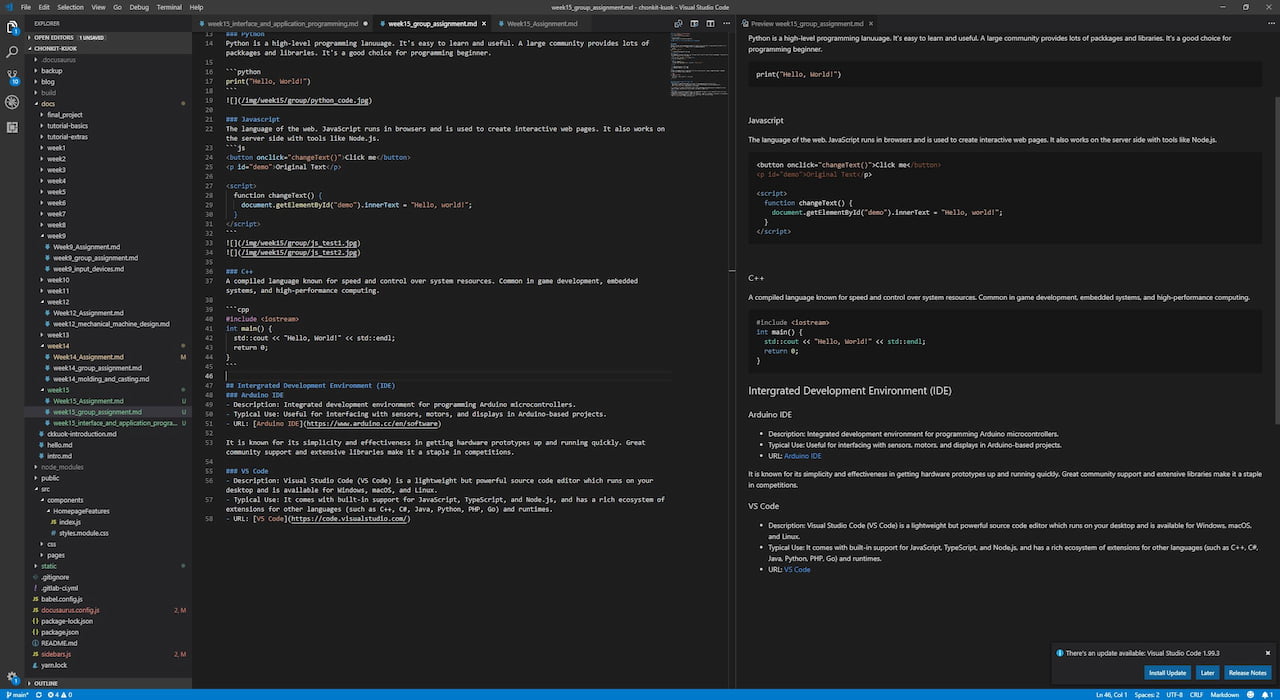1280x700 pixels.
Task: Open the changes compare icon in editor toolbar
Action: click(680, 22)
